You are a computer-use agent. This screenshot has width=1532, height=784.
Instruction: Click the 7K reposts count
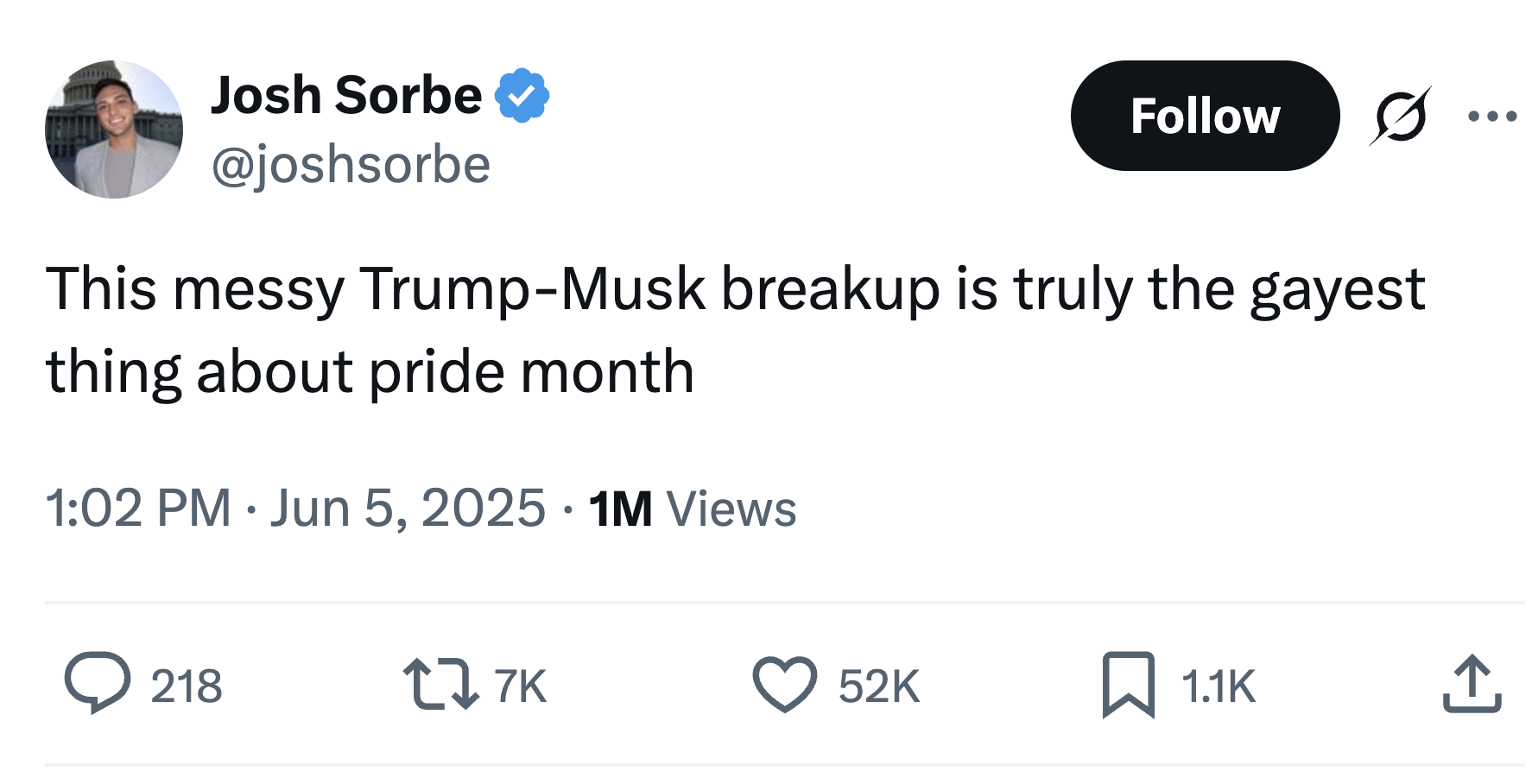[521, 686]
